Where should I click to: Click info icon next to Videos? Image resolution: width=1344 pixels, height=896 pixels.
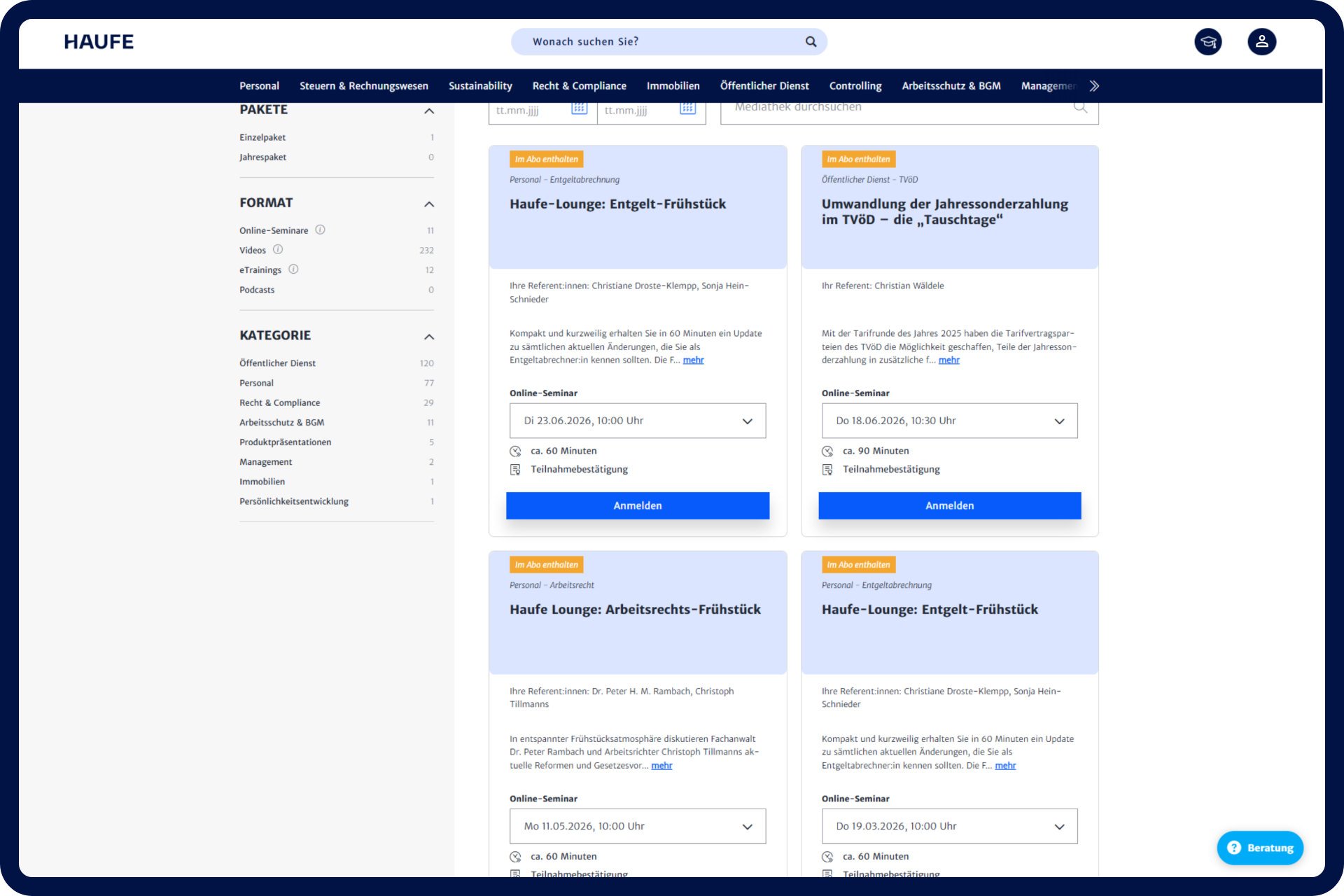pyautogui.click(x=278, y=249)
